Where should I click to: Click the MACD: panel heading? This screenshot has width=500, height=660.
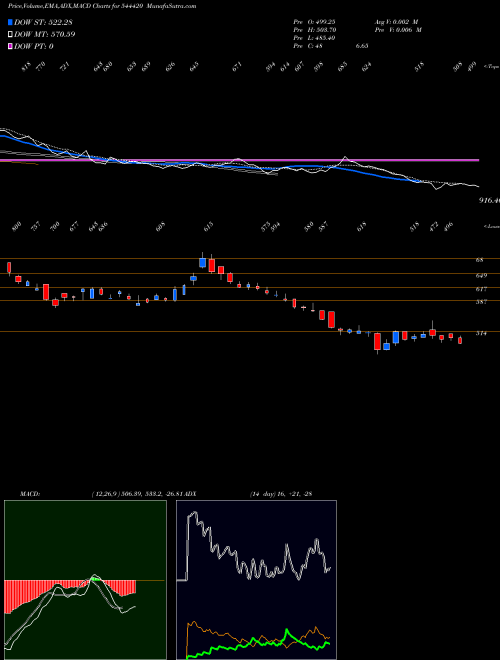click(x=29, y=493)
